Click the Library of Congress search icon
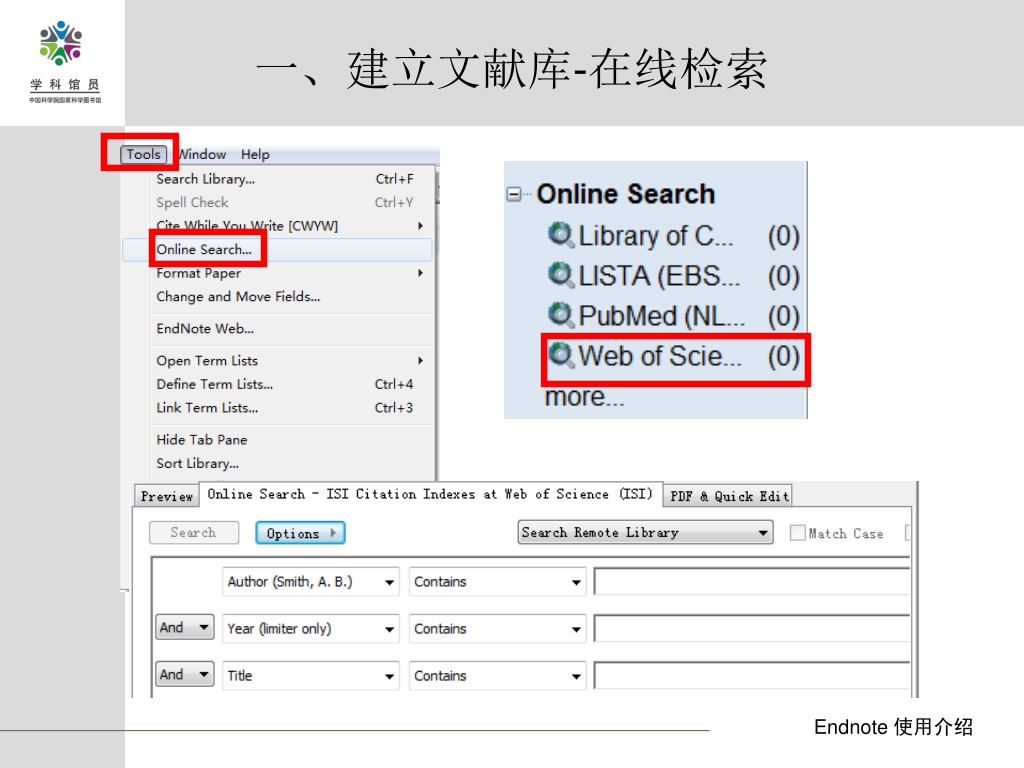 560,234
